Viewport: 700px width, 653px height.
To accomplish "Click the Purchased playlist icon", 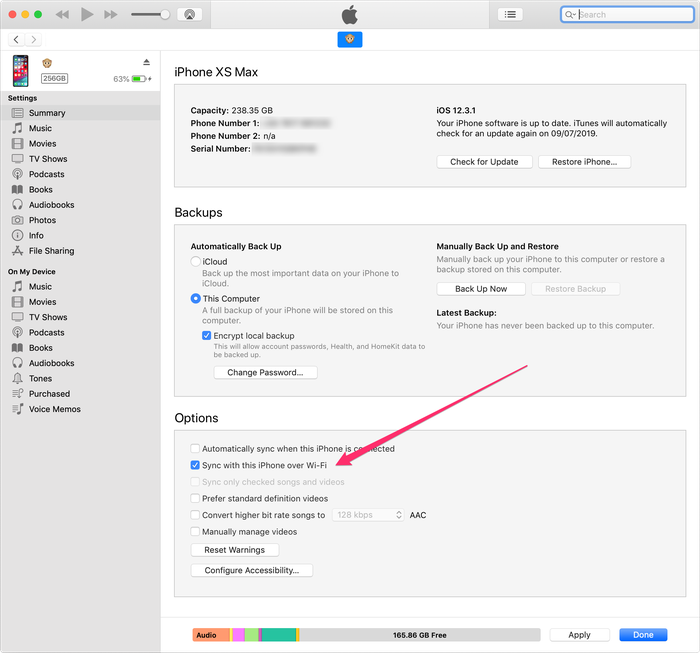I will point(17,394).
